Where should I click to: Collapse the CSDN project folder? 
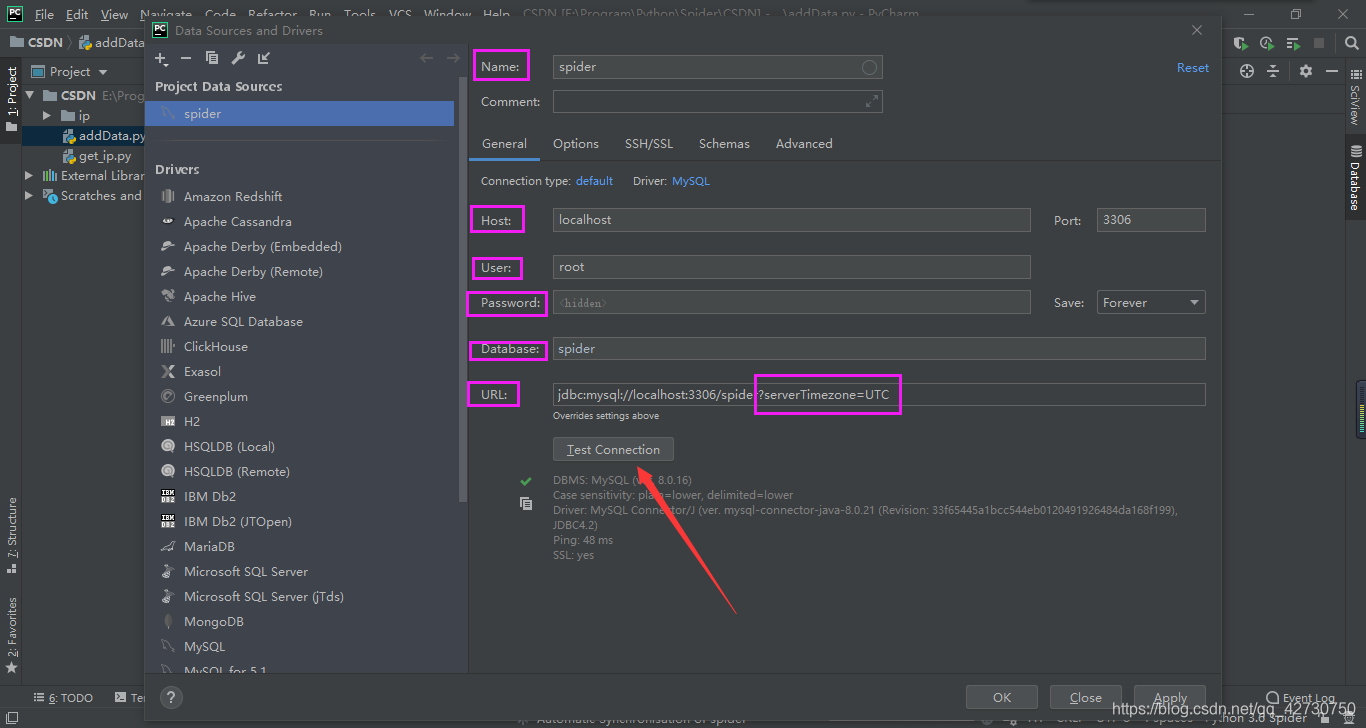click(30, 95)
